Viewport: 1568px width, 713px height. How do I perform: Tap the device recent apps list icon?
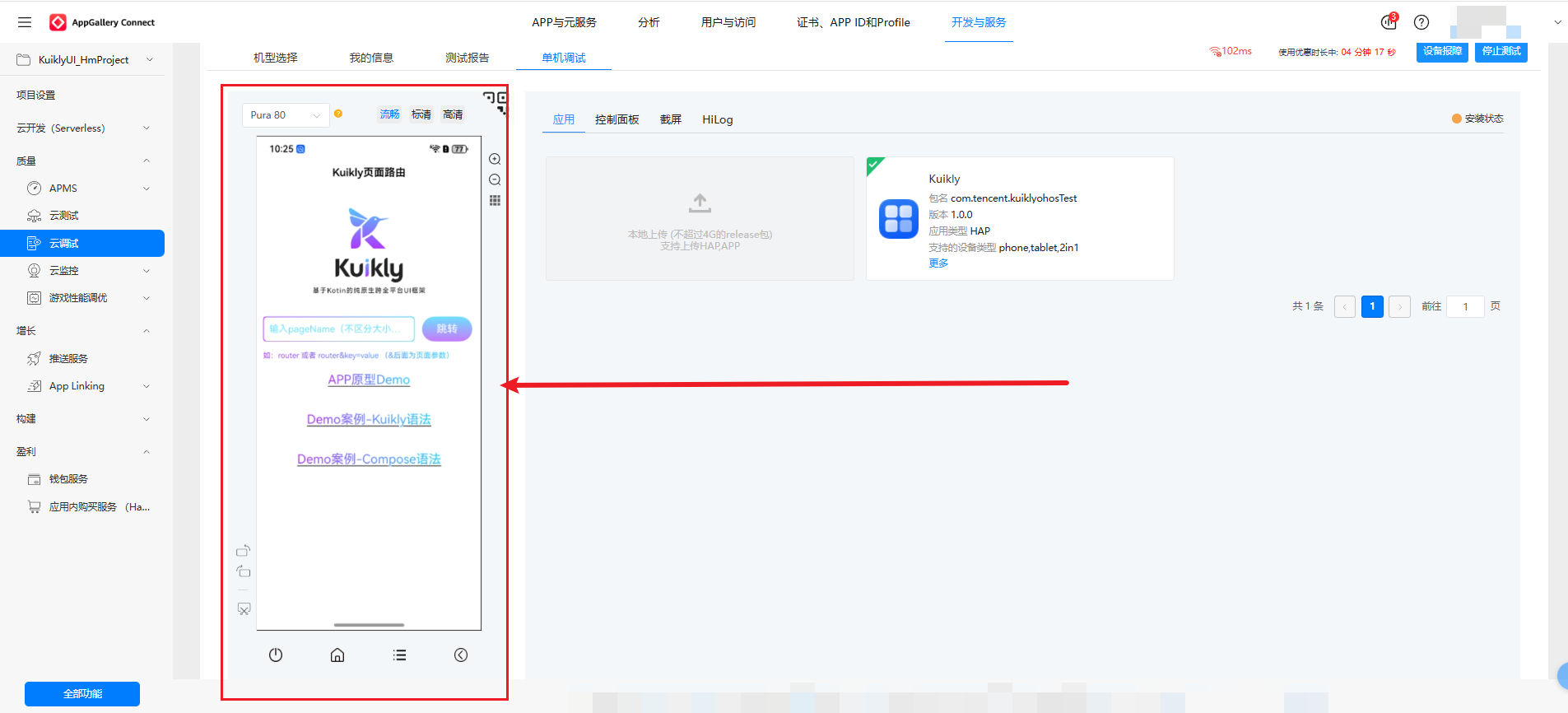[x=399, y=655]
